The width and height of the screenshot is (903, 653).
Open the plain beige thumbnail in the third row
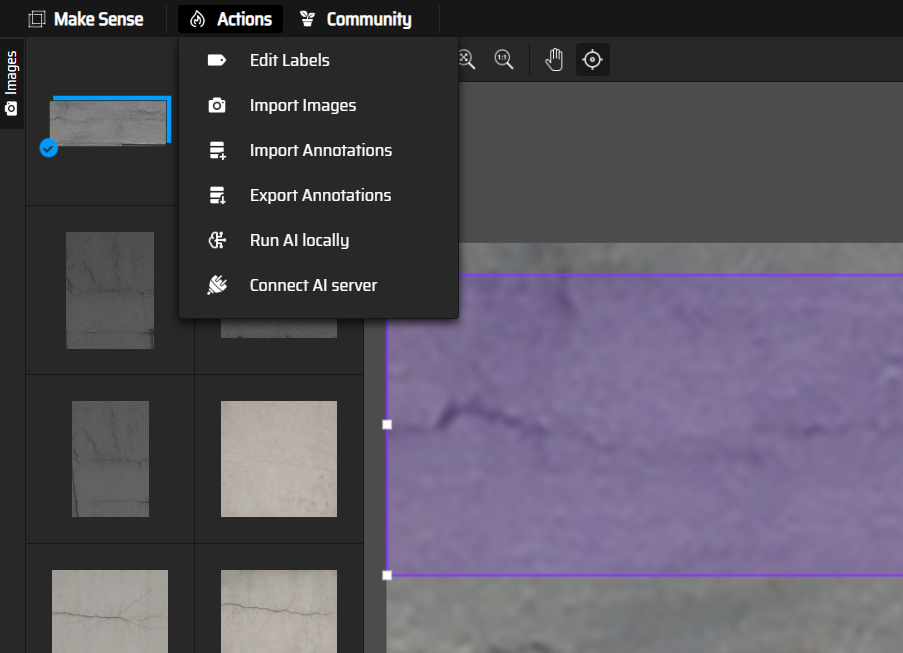click(279, 459)
